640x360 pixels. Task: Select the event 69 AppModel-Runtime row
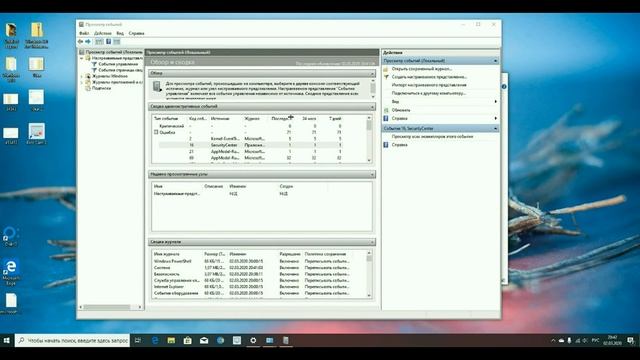point(252,158)
